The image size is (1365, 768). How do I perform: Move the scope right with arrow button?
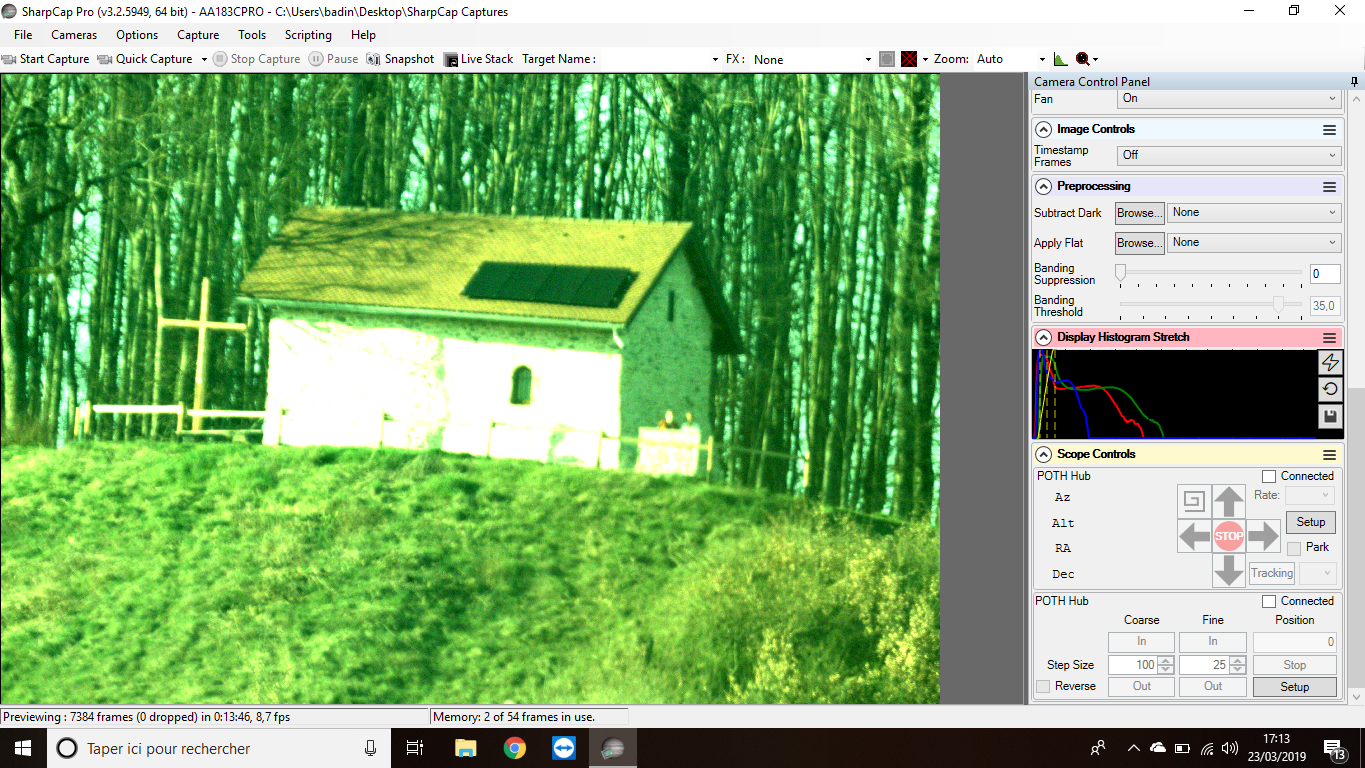(x=1263, y=536)
